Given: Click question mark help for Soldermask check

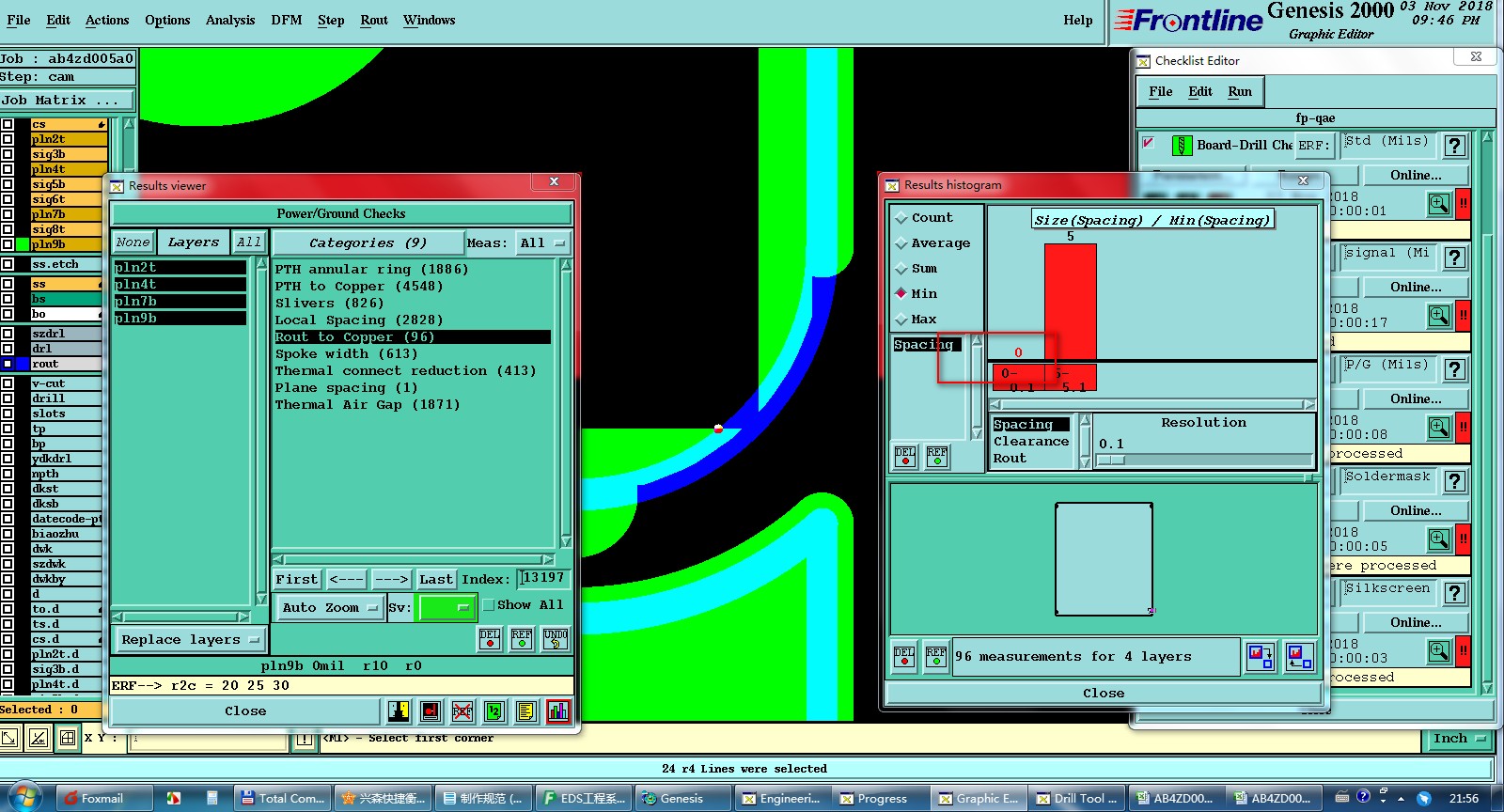Looking at the screenshot, I should pos(1455,481).
